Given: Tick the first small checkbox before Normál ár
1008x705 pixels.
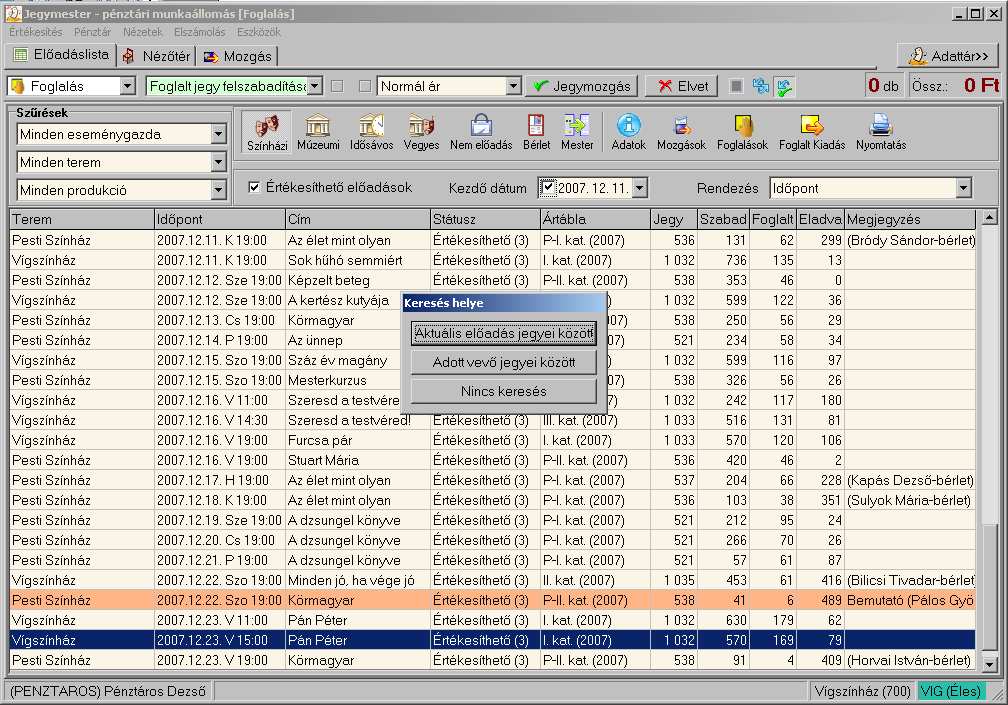Looking at the screenshot, I should 337,86.
